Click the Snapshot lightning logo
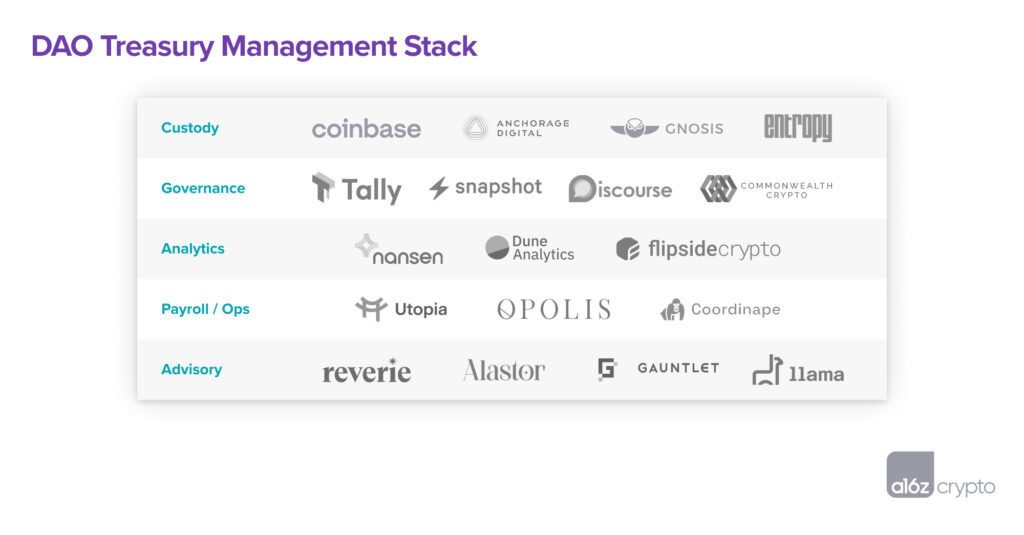Image resolution: width=1024 pixels, height=535 pixels. click(485, 188)
